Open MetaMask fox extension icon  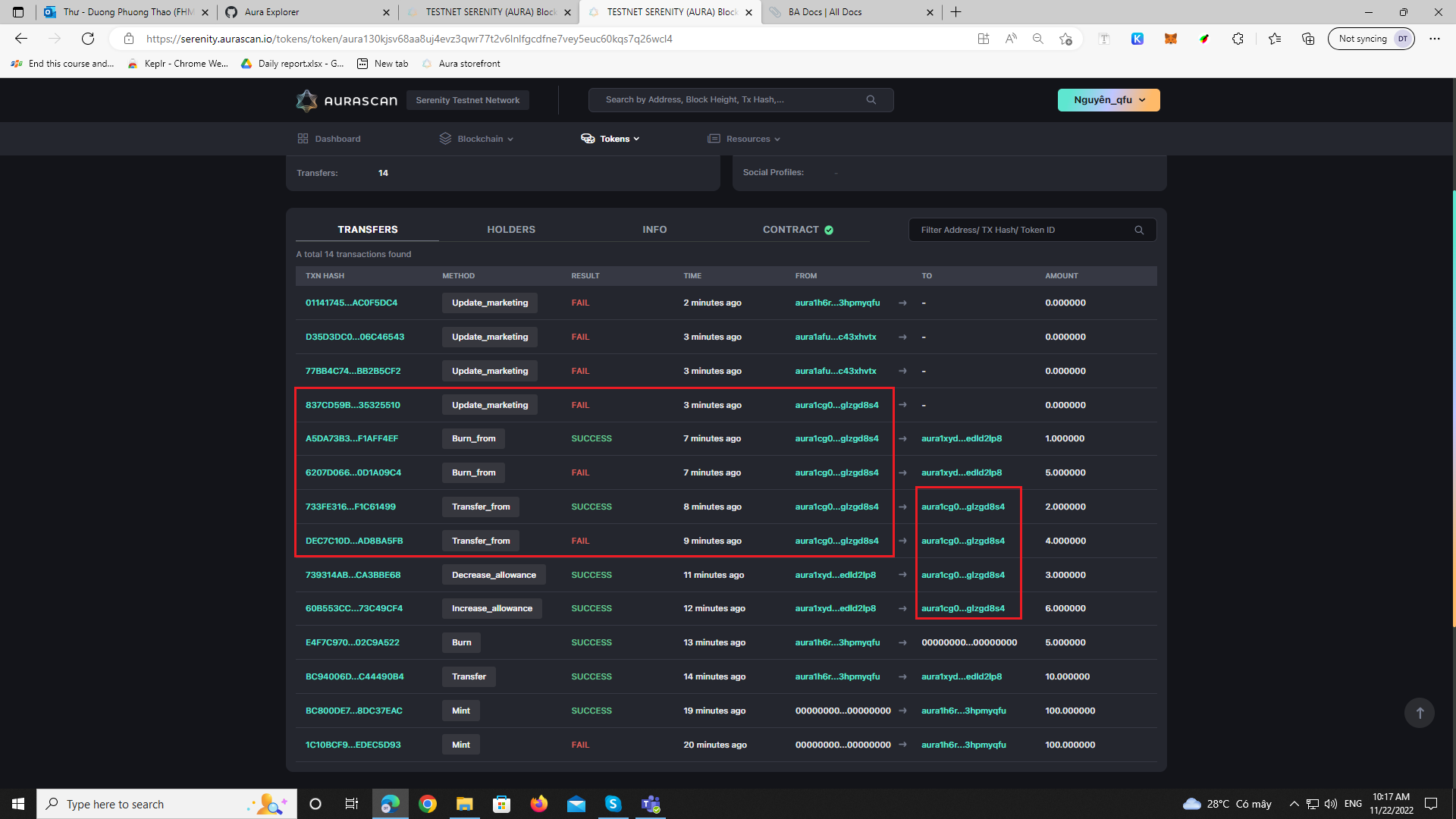1171,39
